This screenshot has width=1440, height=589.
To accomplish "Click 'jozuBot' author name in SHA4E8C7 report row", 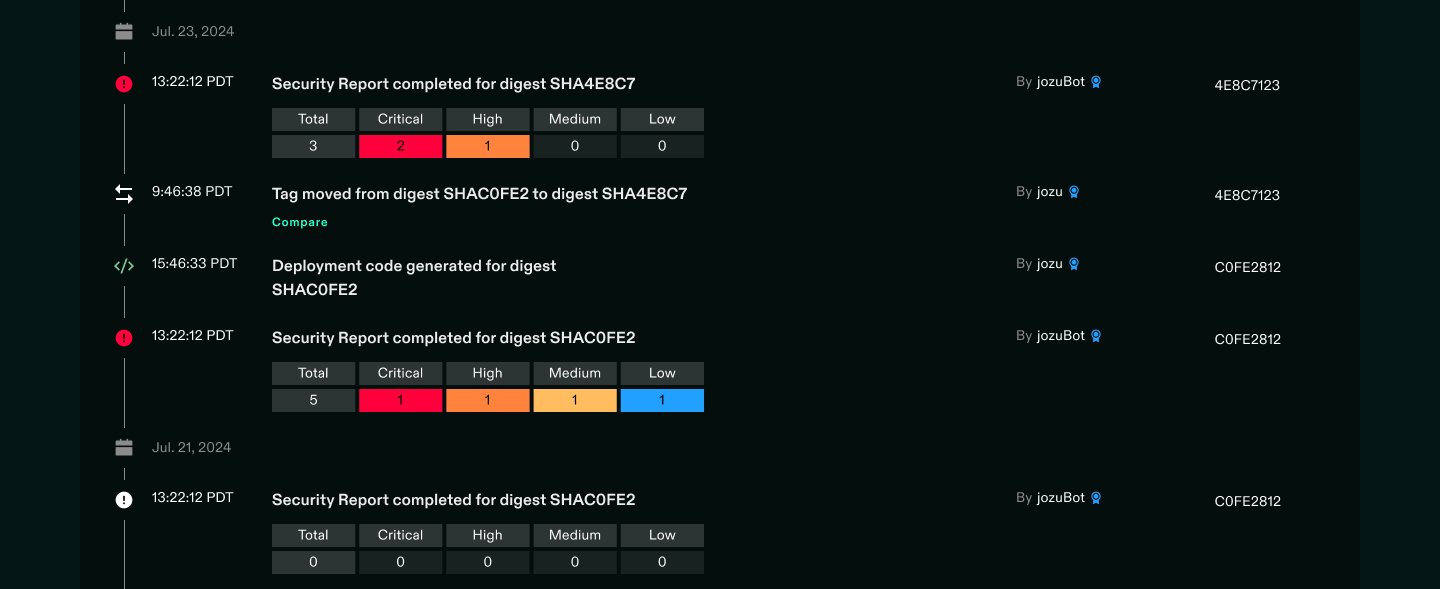I will [x=1061, y=82].
